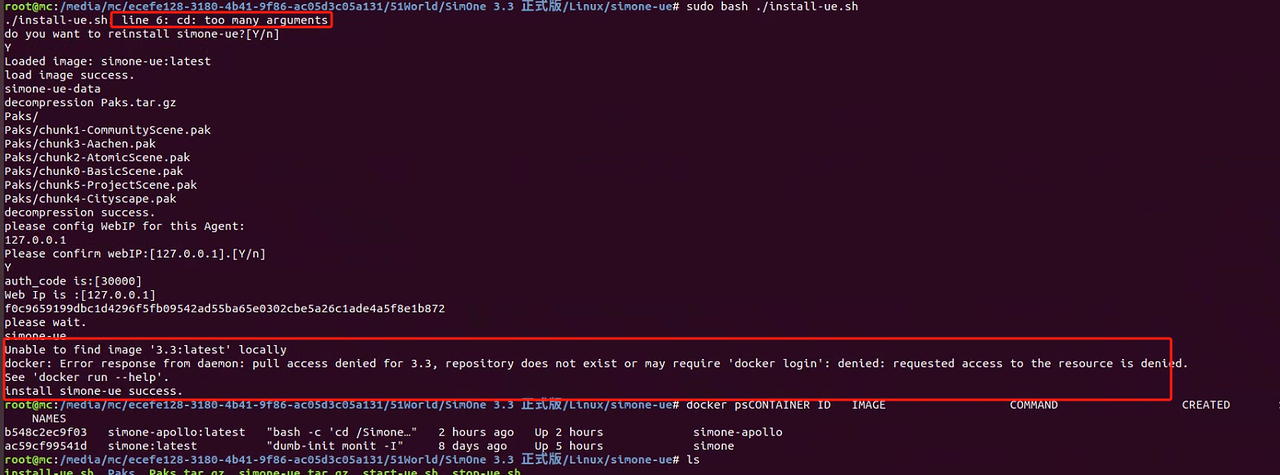Click 'Paks/chunk4-Cityscape.pak' entry
The image size is (1280, 475).
pyautogui.click(x=90, y=199)
